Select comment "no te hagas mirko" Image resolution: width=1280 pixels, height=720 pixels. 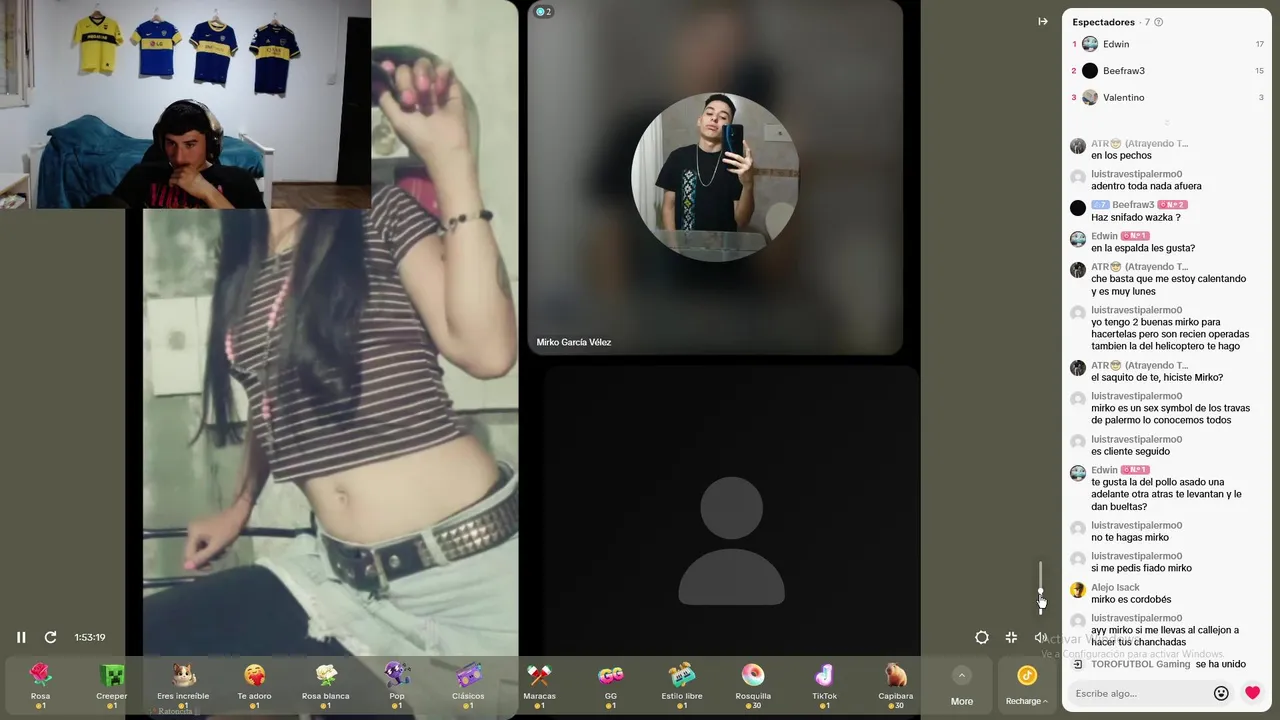(1130, 537)
